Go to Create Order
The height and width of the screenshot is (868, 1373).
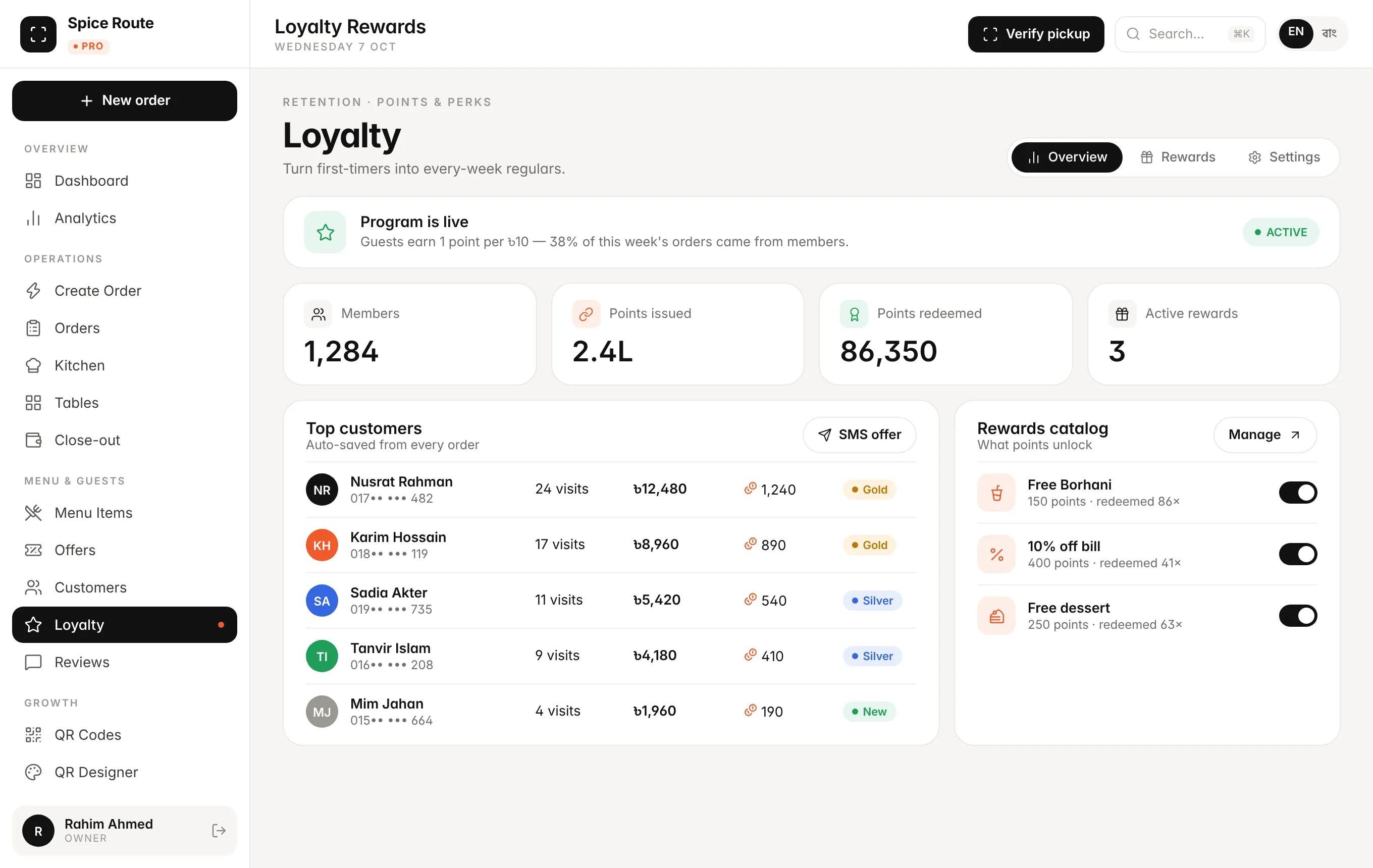point(124,291)
